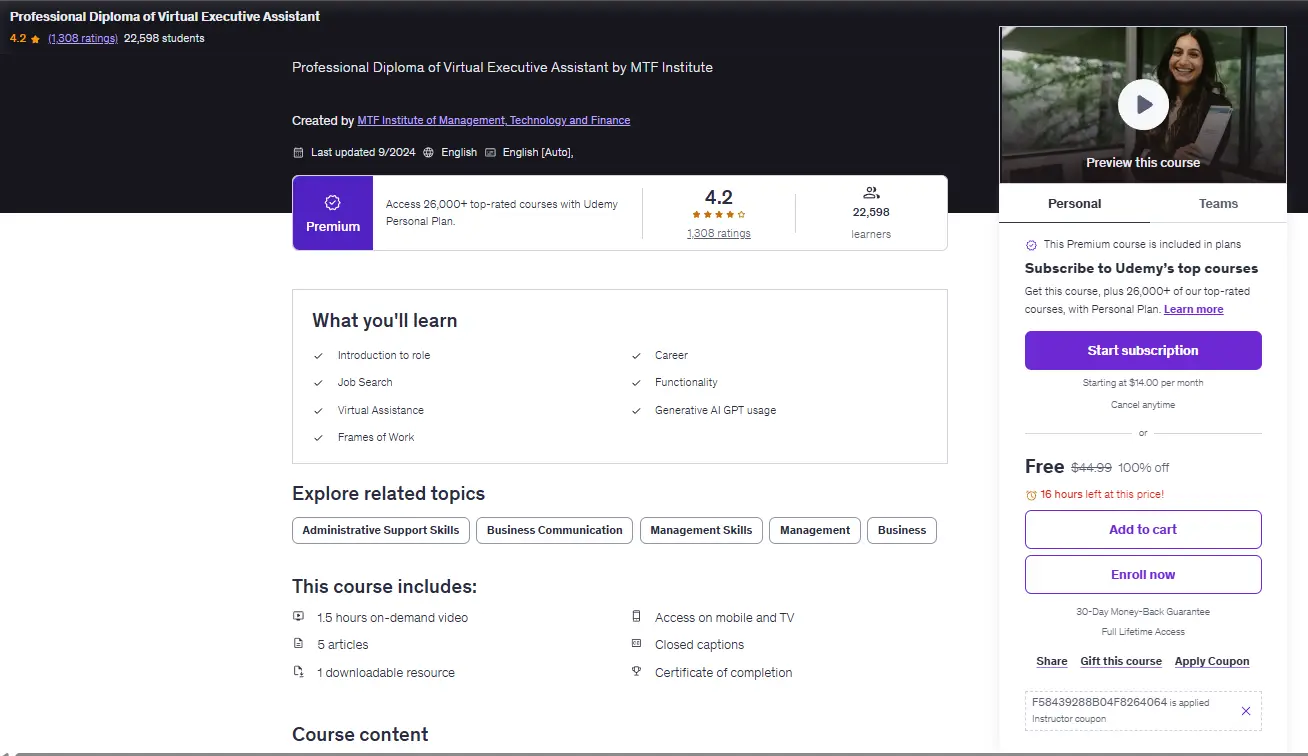This screenshot has height=756, width=1308.
Task: Click 'Certificate of completion' text
Action: (x=724, y=672)
